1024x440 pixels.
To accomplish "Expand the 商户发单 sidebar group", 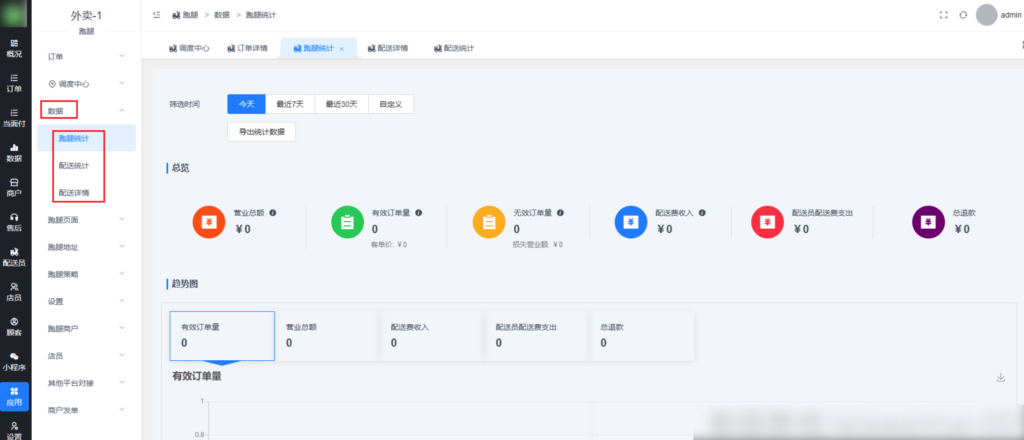I will click(86, 410).
